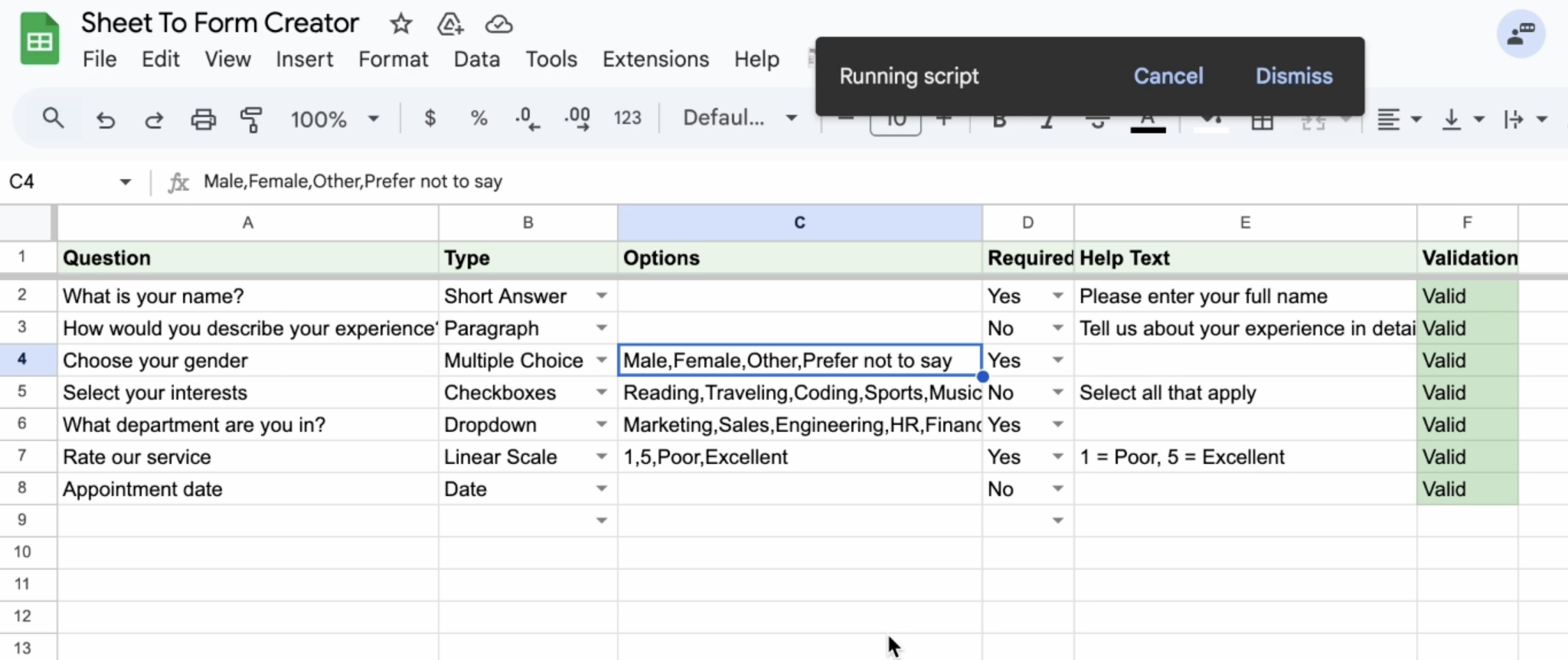Select cell 'Select all that apply'
The width and height of the screenshot is (1568, 660).
pos(1245,392)
